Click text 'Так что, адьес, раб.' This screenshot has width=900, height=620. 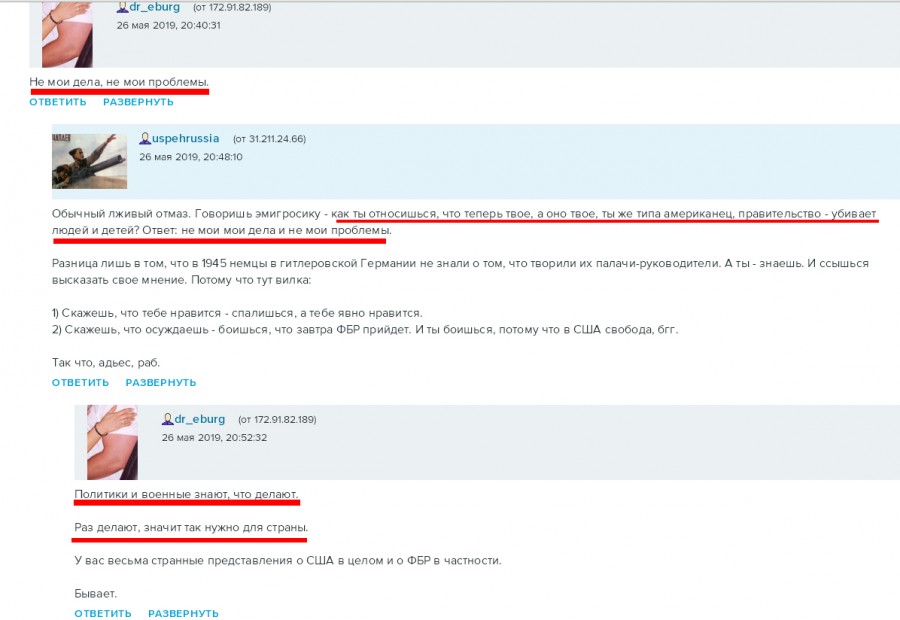coord(106,363)
